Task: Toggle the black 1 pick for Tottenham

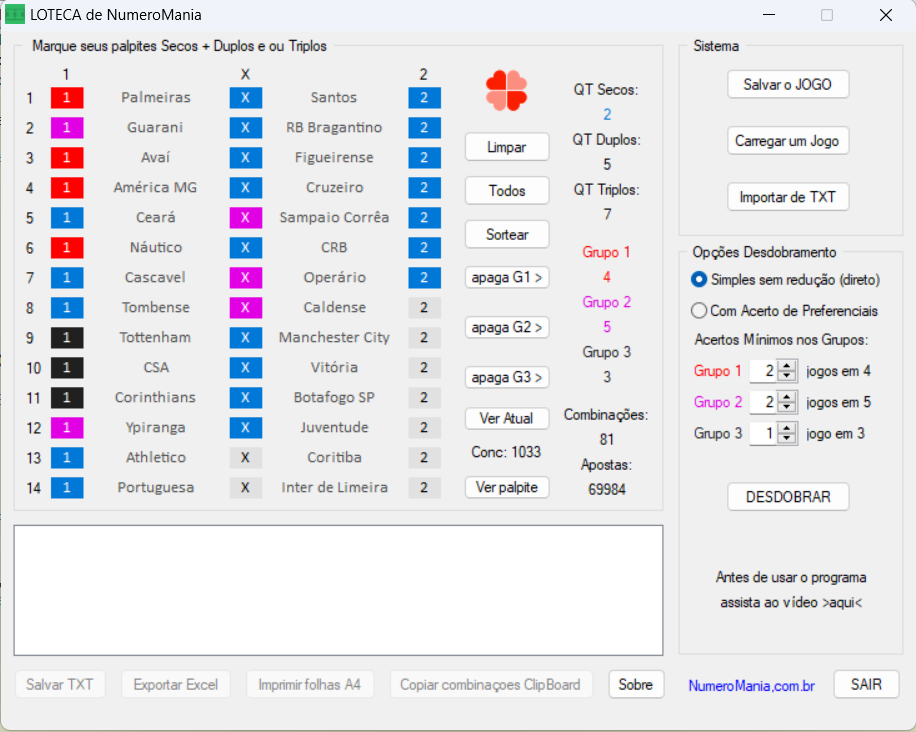Action: click(67, 338)
